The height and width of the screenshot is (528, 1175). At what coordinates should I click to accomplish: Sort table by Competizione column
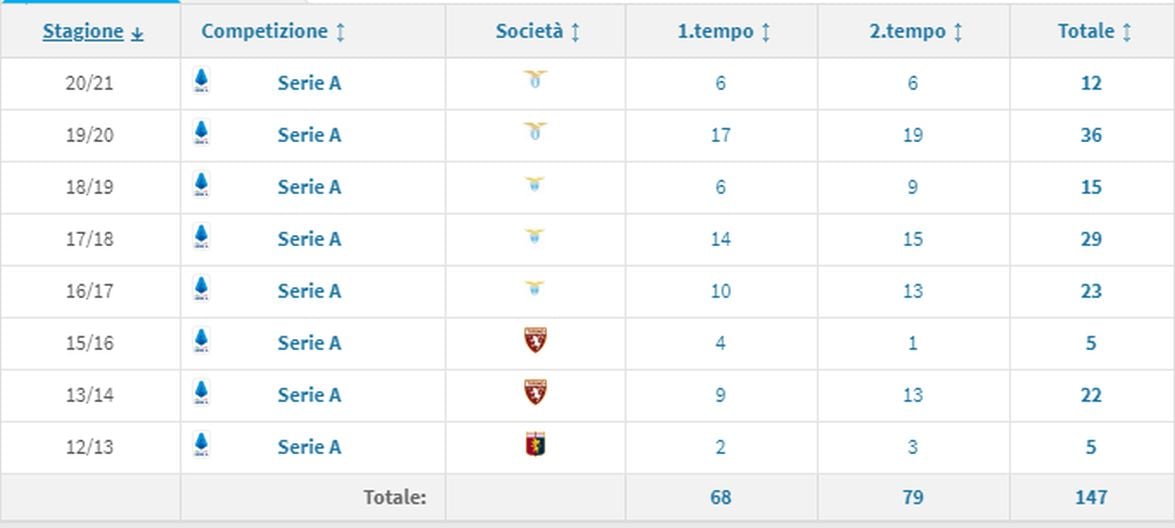pos(274,31)
